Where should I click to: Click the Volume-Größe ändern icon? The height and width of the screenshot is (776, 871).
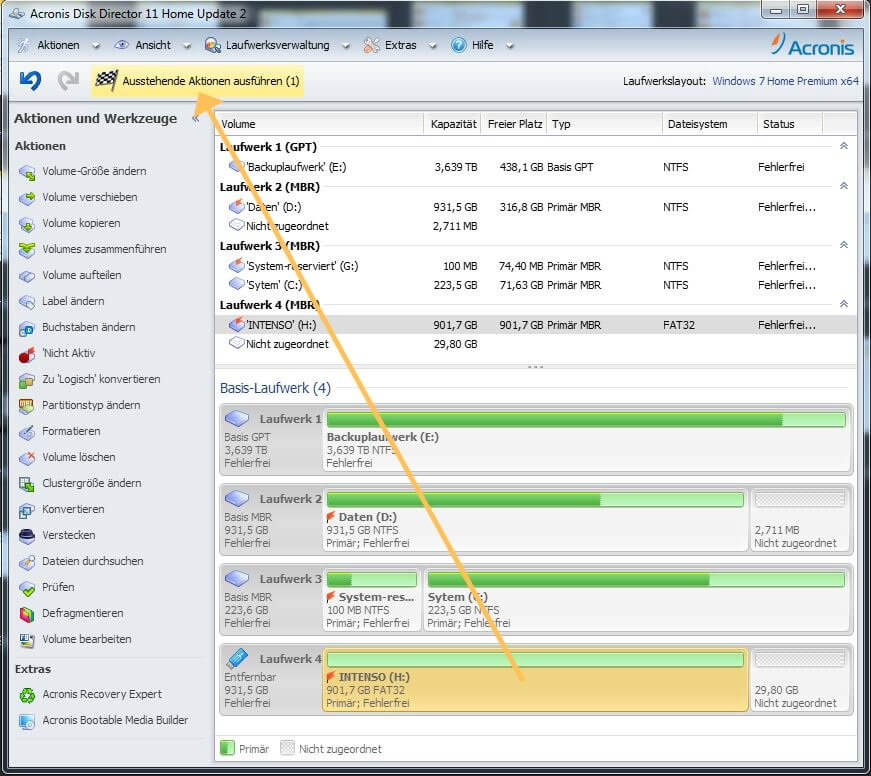pos(27,172)
